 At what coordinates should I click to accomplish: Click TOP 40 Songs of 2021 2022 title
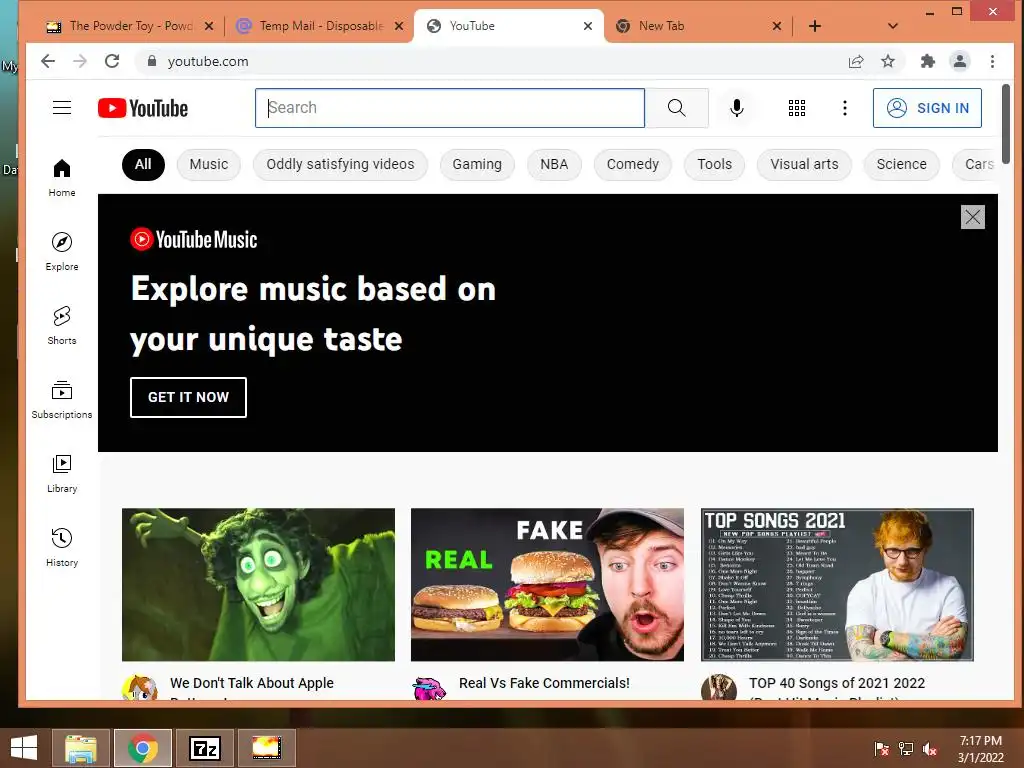[837, 683]
